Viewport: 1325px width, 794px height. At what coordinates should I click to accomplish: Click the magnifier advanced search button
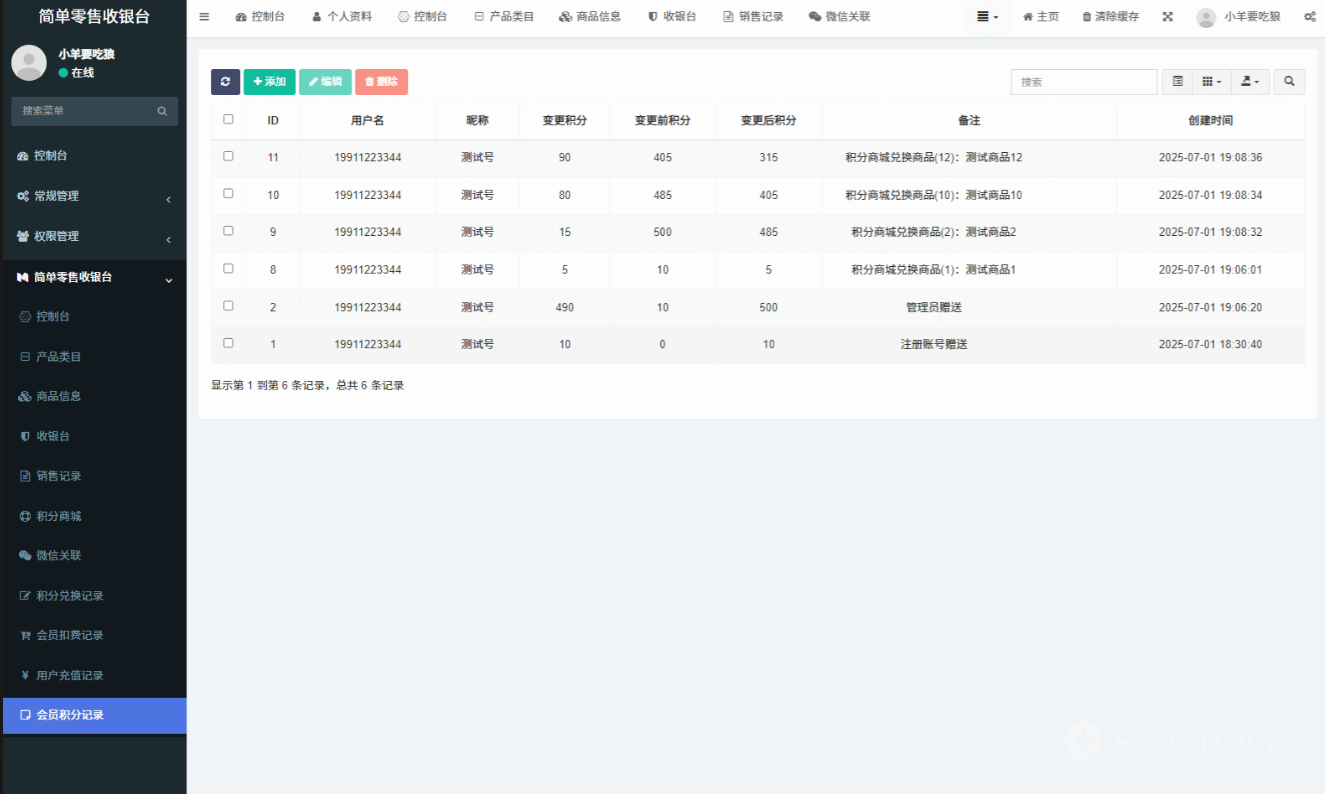pyautogui.click(x=1289, y=82)
